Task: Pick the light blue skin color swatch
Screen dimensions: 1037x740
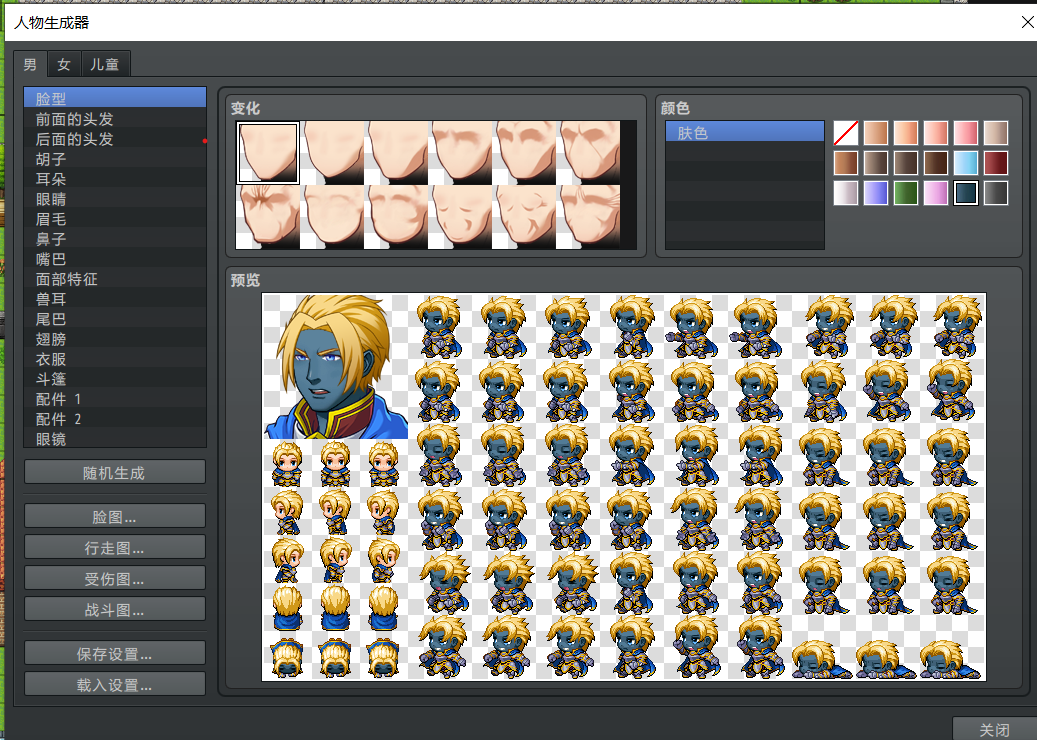Action: pyautogui.click(x=966, y=163)
